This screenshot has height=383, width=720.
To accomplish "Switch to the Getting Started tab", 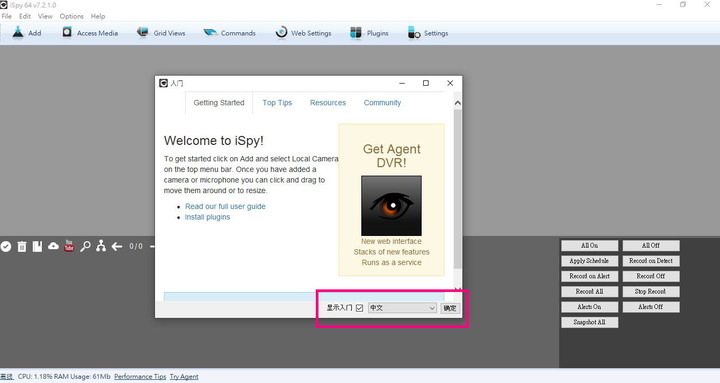I will pos(219,103).
